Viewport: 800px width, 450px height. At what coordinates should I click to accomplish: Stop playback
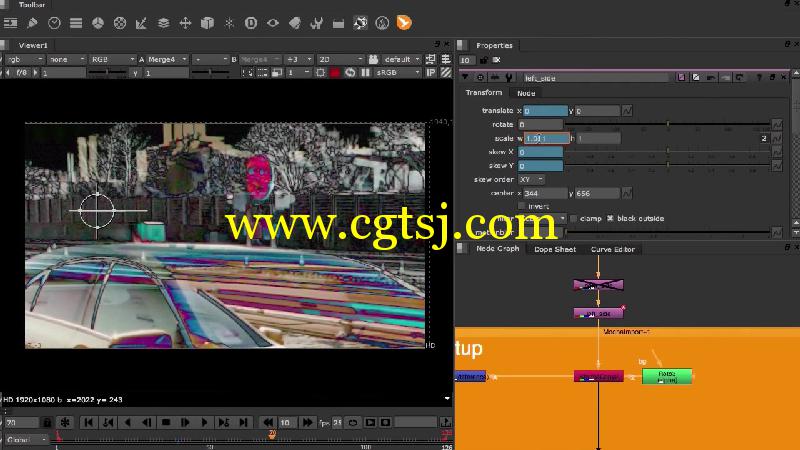pos(166,422)
